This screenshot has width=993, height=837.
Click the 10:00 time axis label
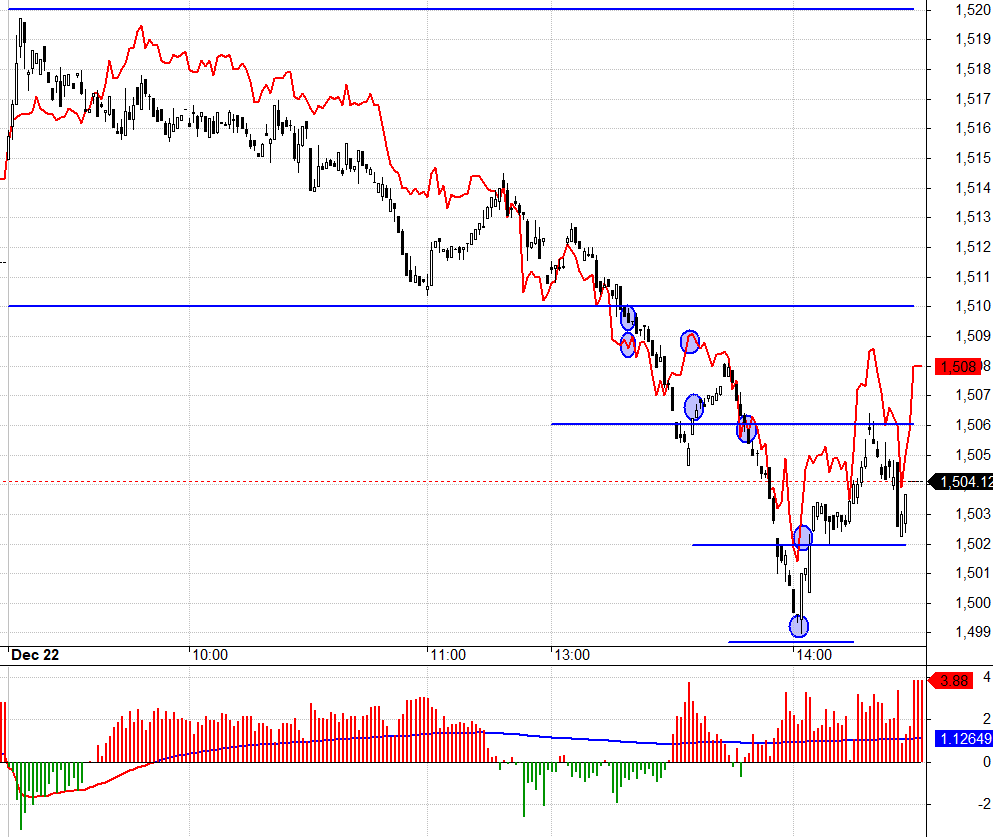coord(209,655)
